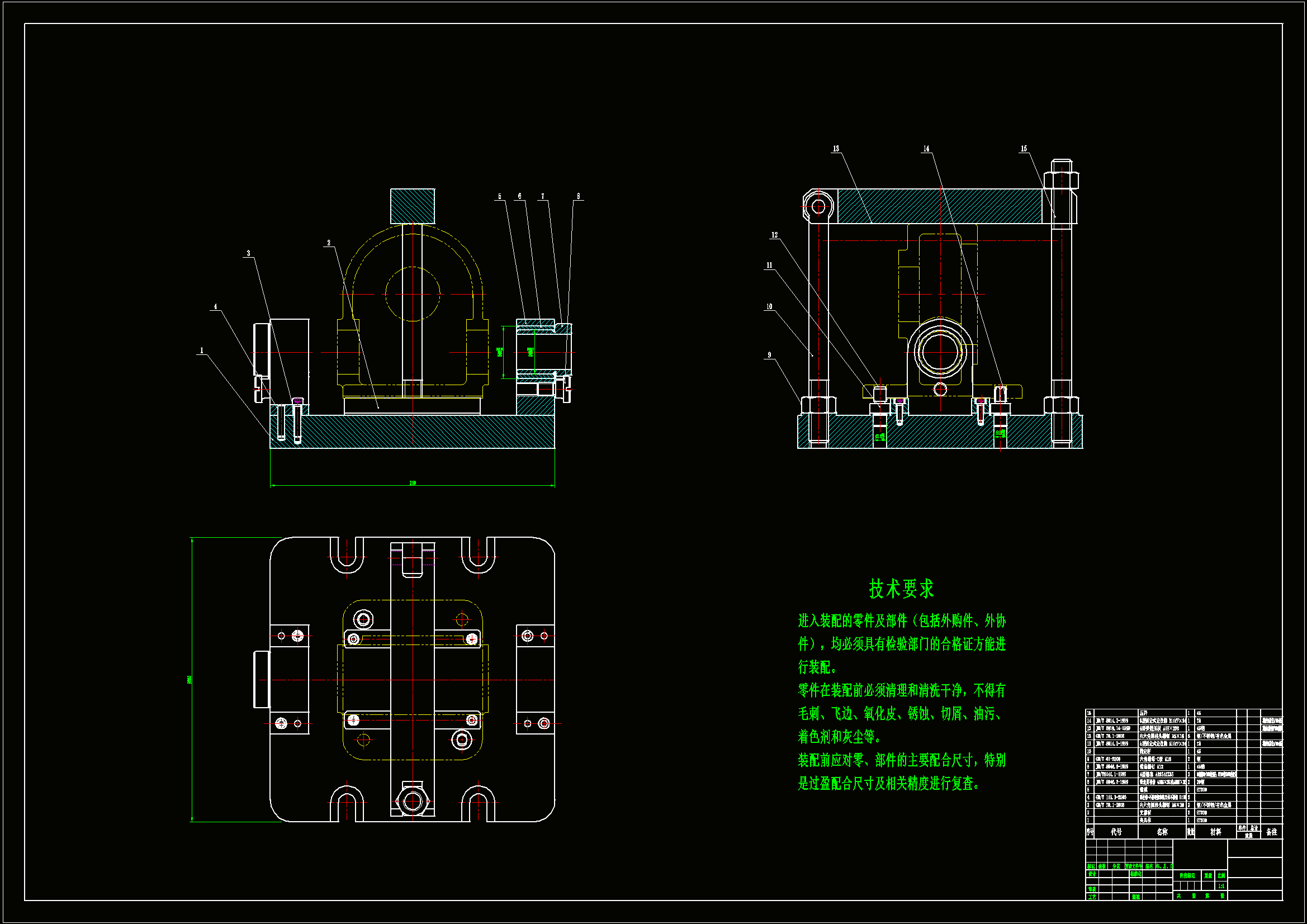Select part callout number 3 on front view
The image size is (1307, 924).
pyautogui.click(x=248, y=253)
